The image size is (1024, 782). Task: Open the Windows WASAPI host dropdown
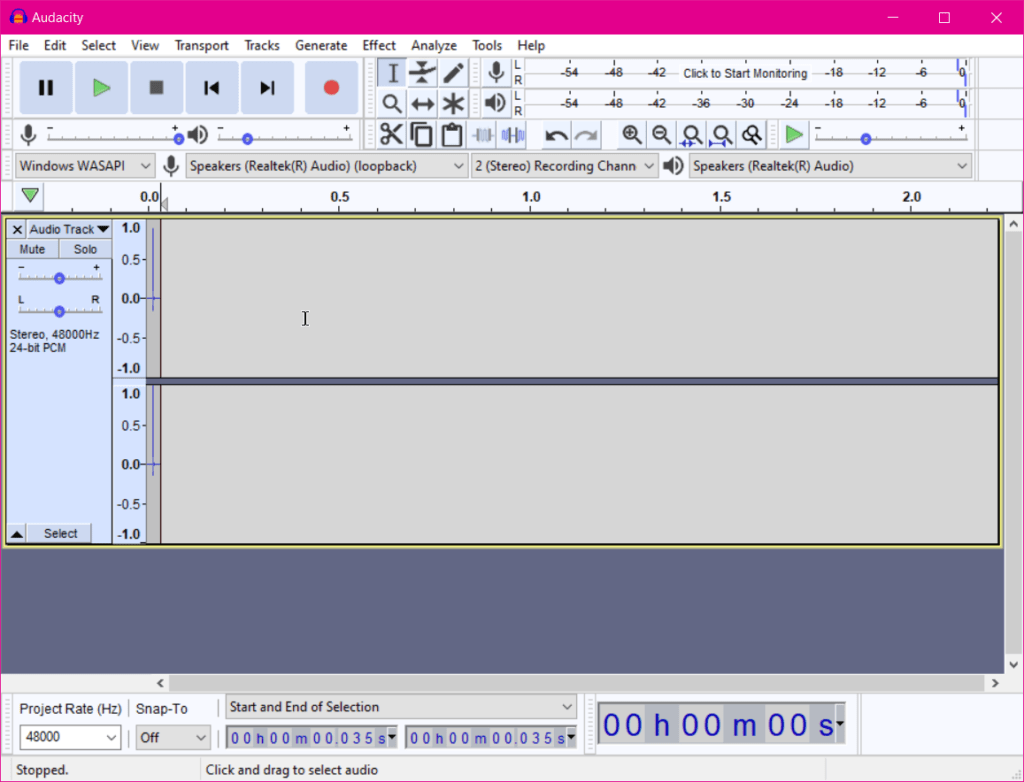[x=85, y=166]
